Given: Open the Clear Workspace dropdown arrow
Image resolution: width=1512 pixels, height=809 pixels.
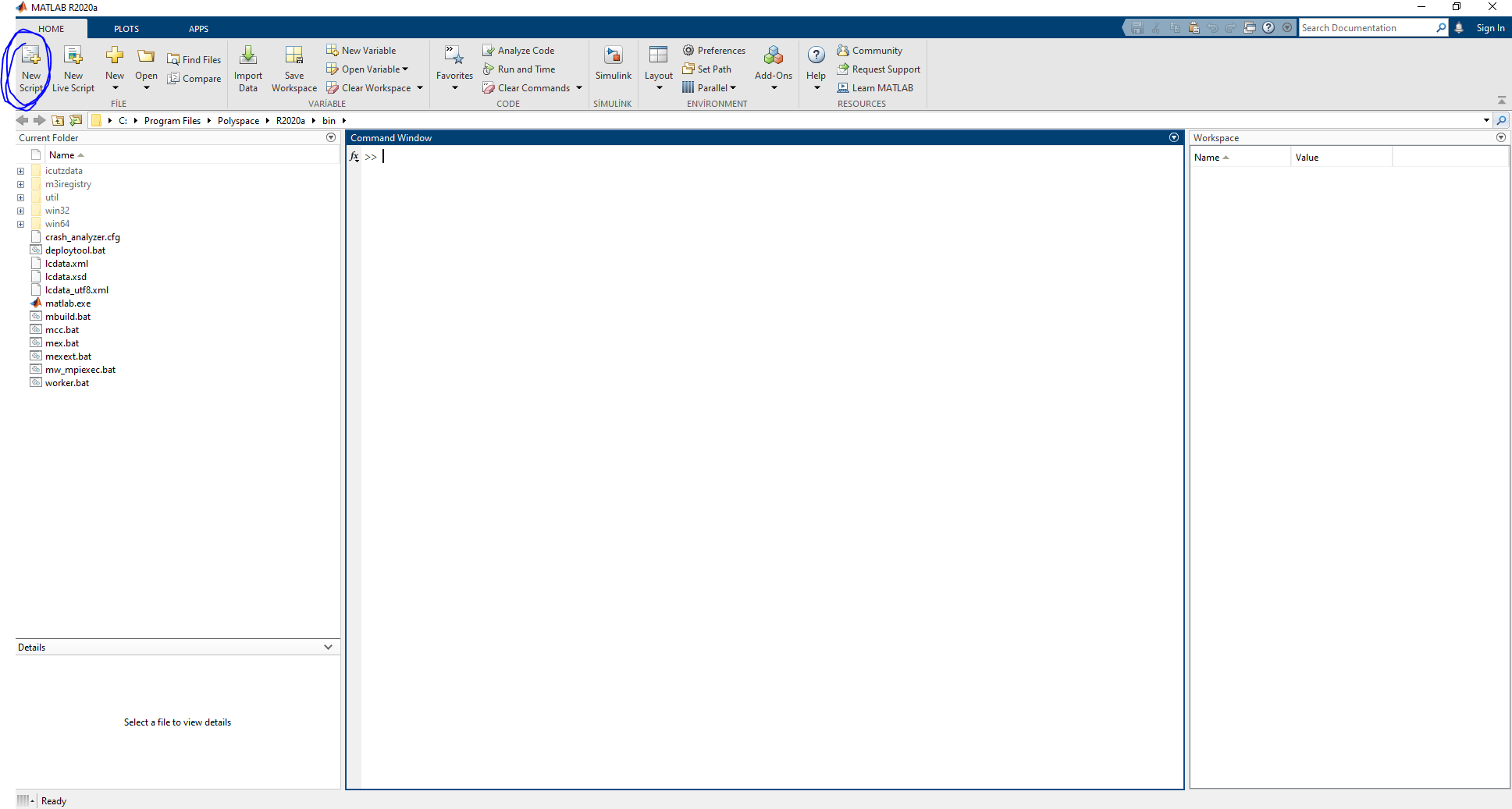Looking at the screenshot, I should point(420,87).
